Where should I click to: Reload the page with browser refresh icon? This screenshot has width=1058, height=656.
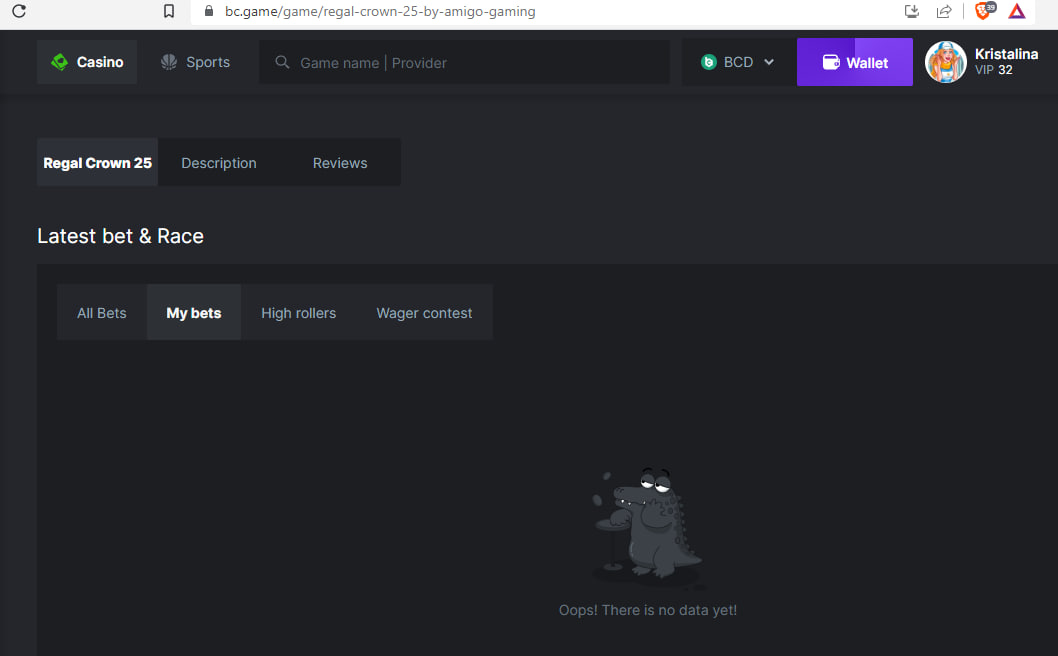pos(19,12)
